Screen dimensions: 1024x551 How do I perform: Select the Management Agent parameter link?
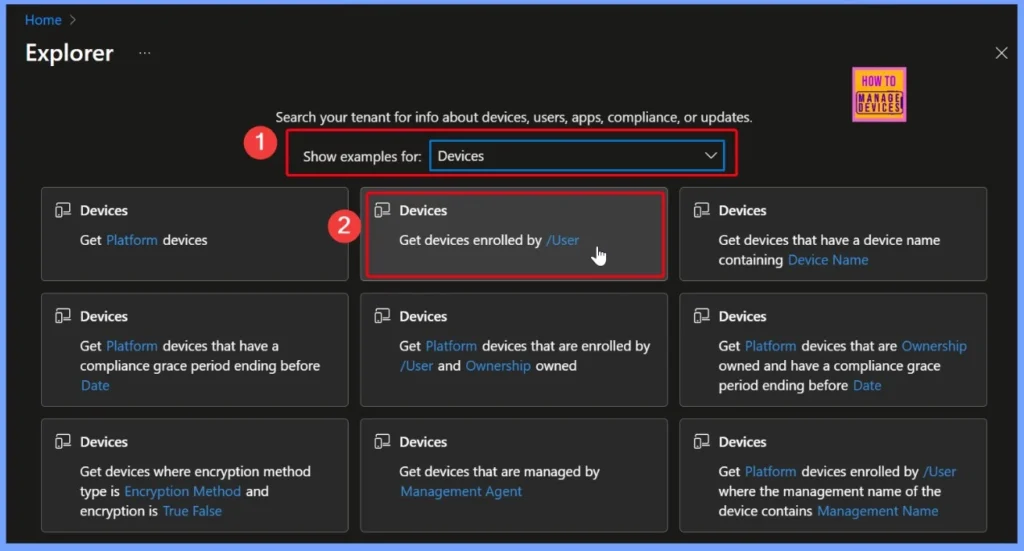(461, 491)
